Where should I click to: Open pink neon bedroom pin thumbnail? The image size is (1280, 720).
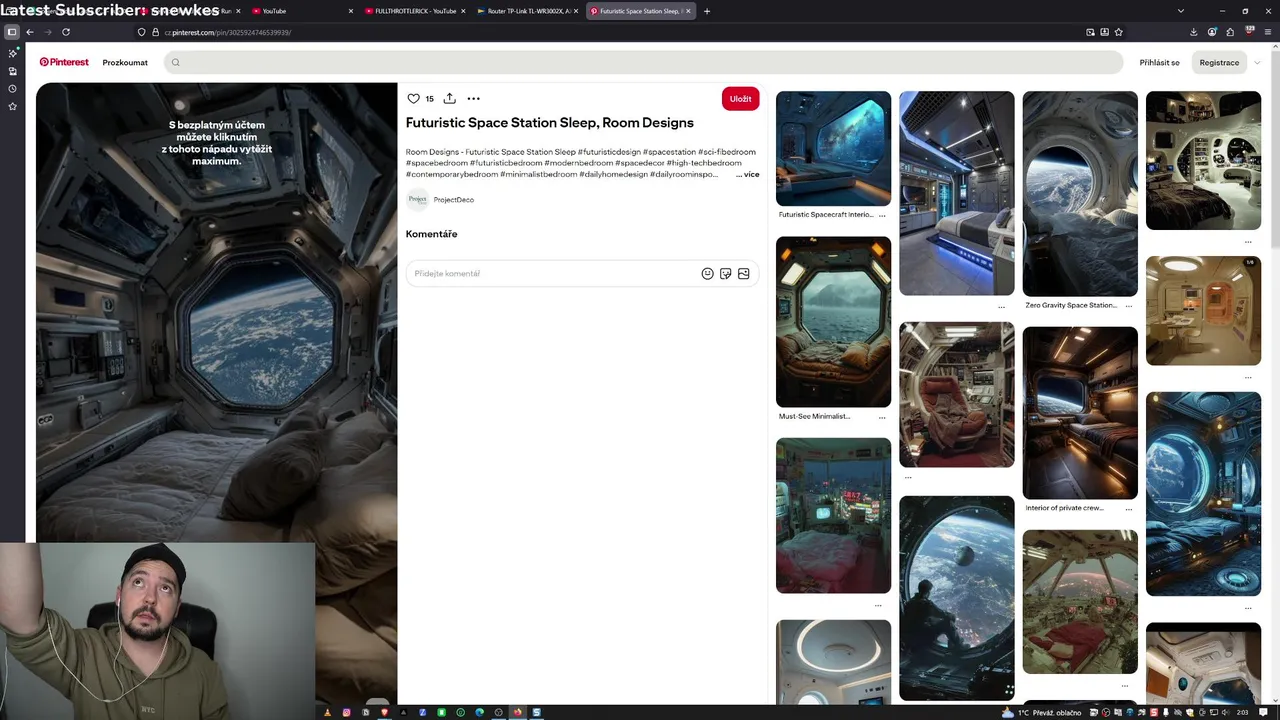pyautogui.click(x=833, y=515)
